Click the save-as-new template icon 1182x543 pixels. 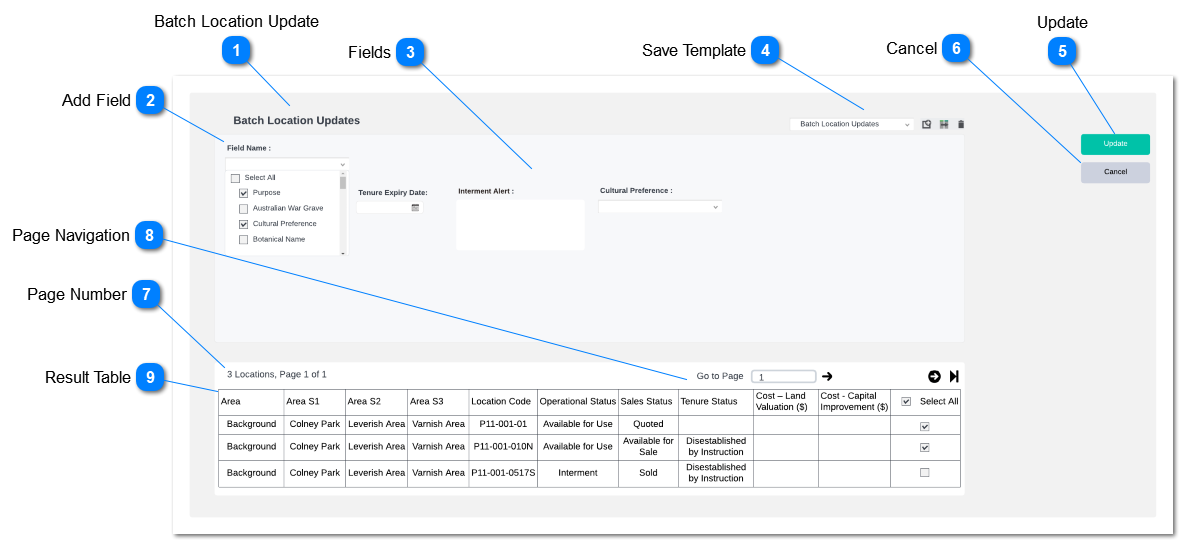coord(926,124)
